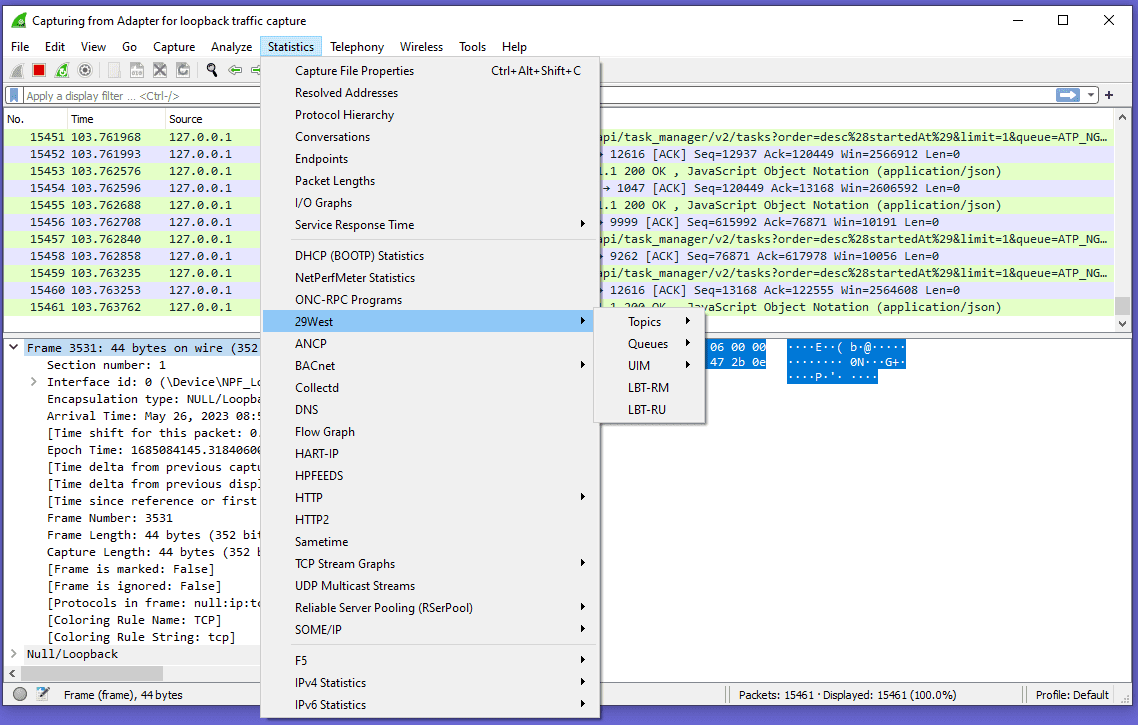Expand the Interface id tree item
1138x725 pixels.
click(33, 382)
